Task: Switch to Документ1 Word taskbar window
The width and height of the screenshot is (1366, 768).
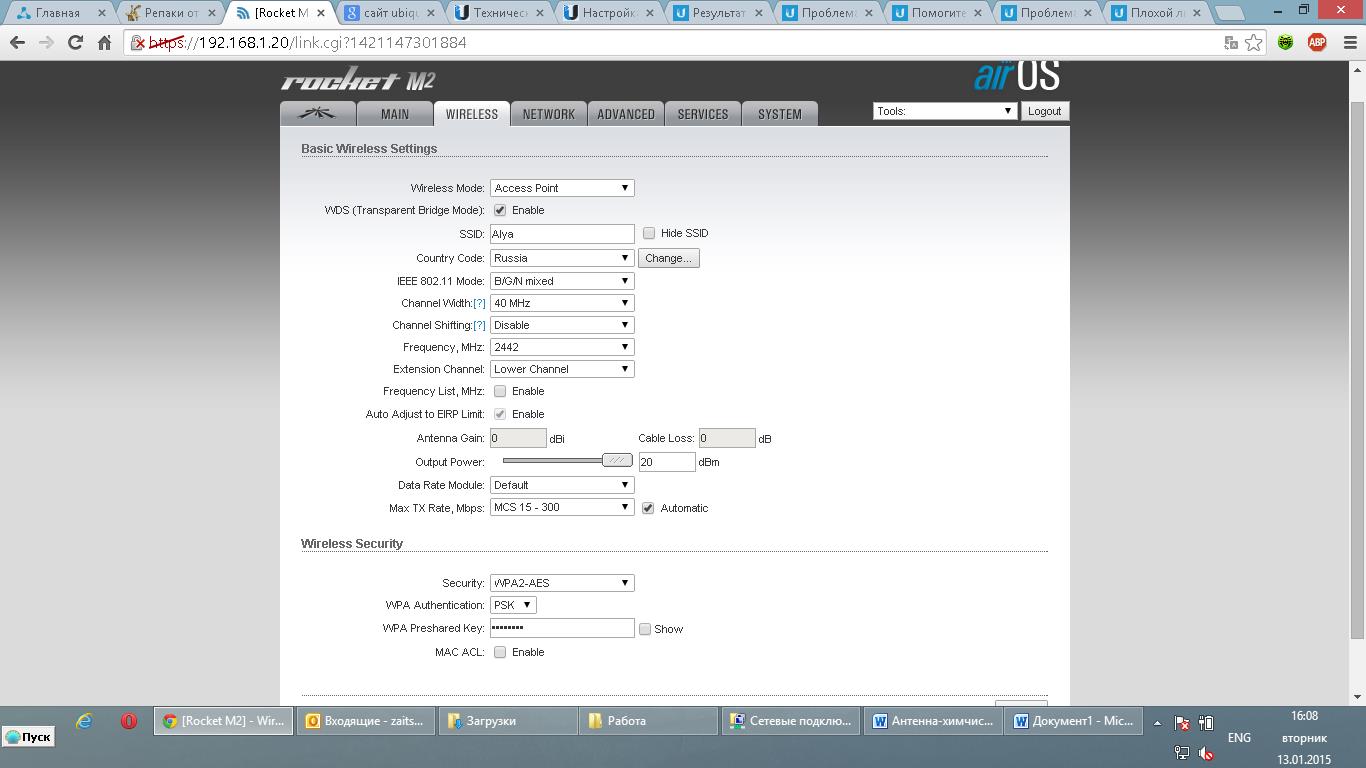Action: [x=1074, y=720]
